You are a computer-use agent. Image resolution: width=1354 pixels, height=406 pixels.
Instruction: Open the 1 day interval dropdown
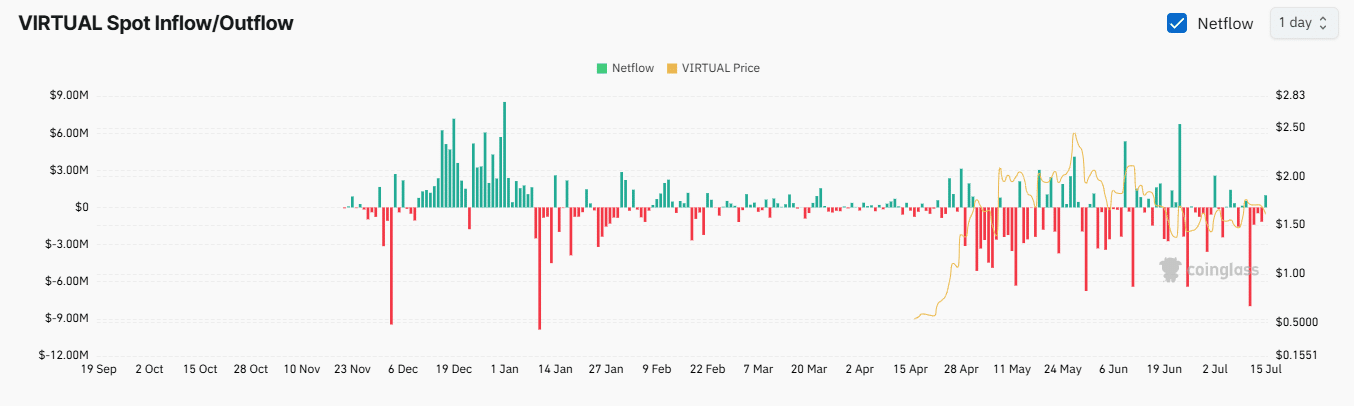pos(1303,23)
